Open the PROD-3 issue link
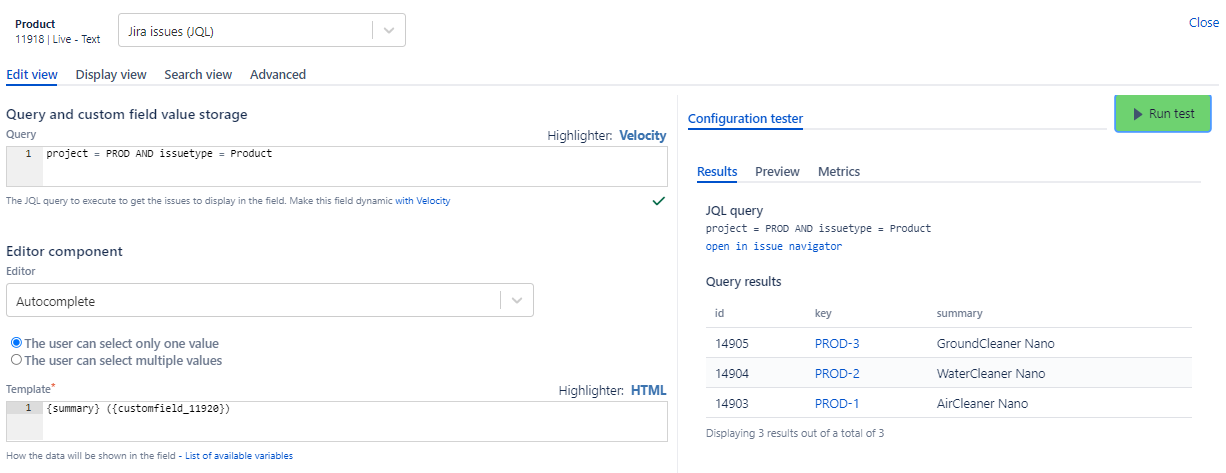 [836, 344]
